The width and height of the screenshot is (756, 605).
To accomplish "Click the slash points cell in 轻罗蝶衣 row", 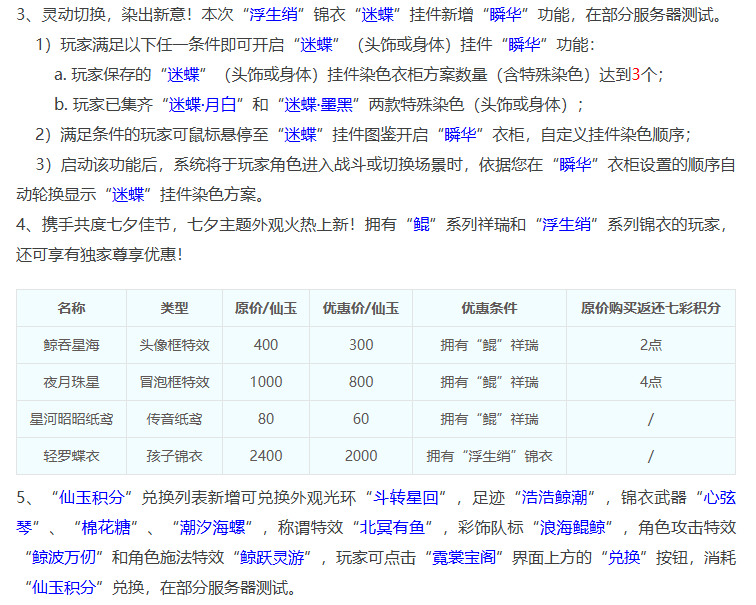I will [x=651, y=456].
